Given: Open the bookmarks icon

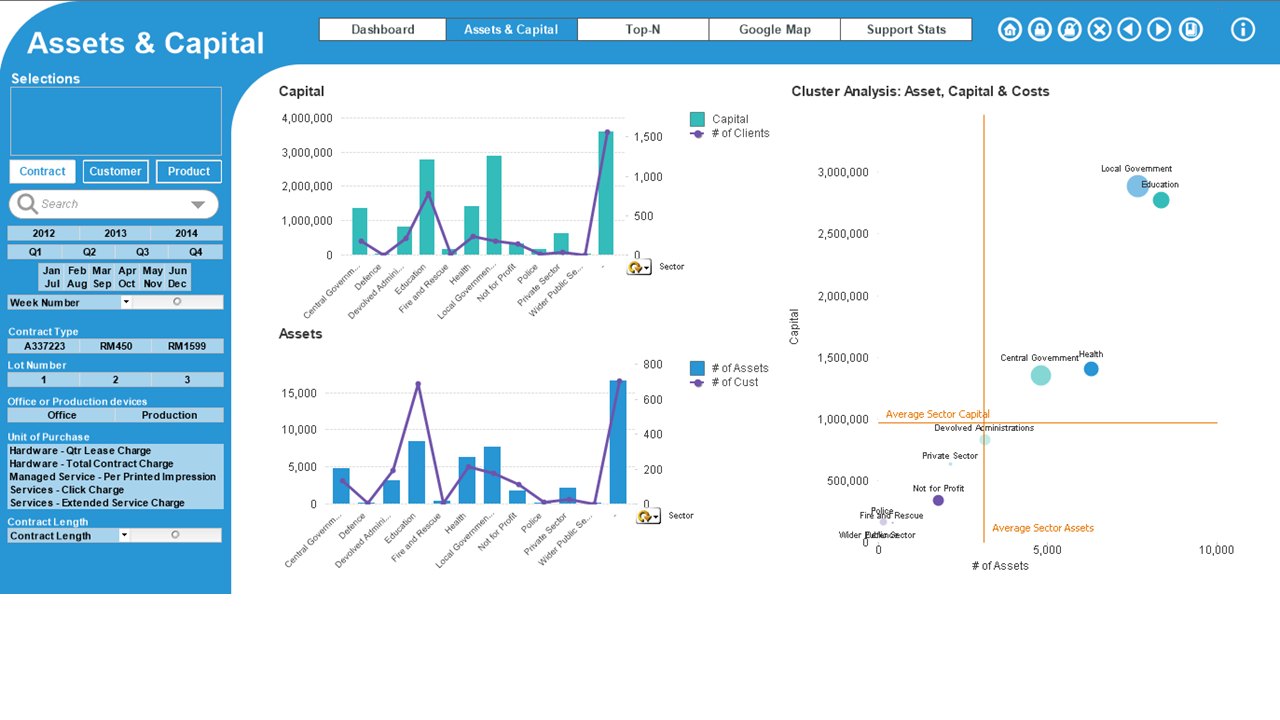Looking at the screenshot, I should point(1190,30).
